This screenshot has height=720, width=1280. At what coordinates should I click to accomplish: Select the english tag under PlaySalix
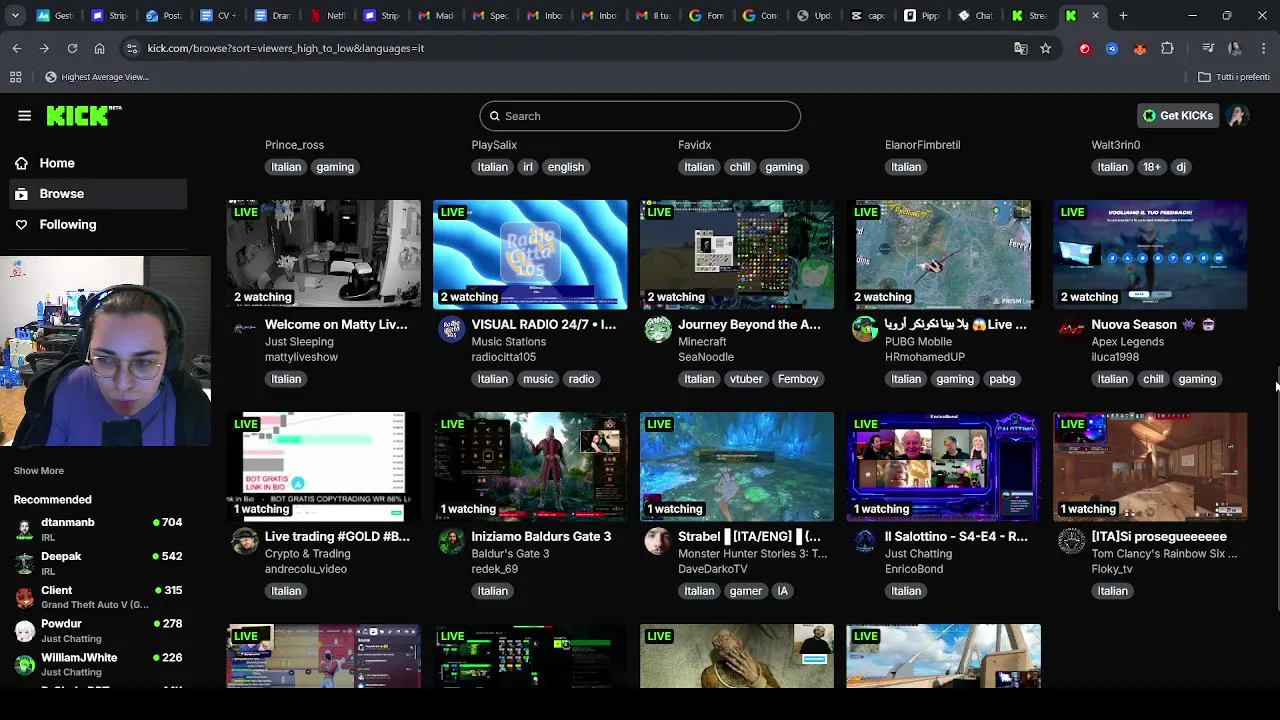(x=566, y=167)
